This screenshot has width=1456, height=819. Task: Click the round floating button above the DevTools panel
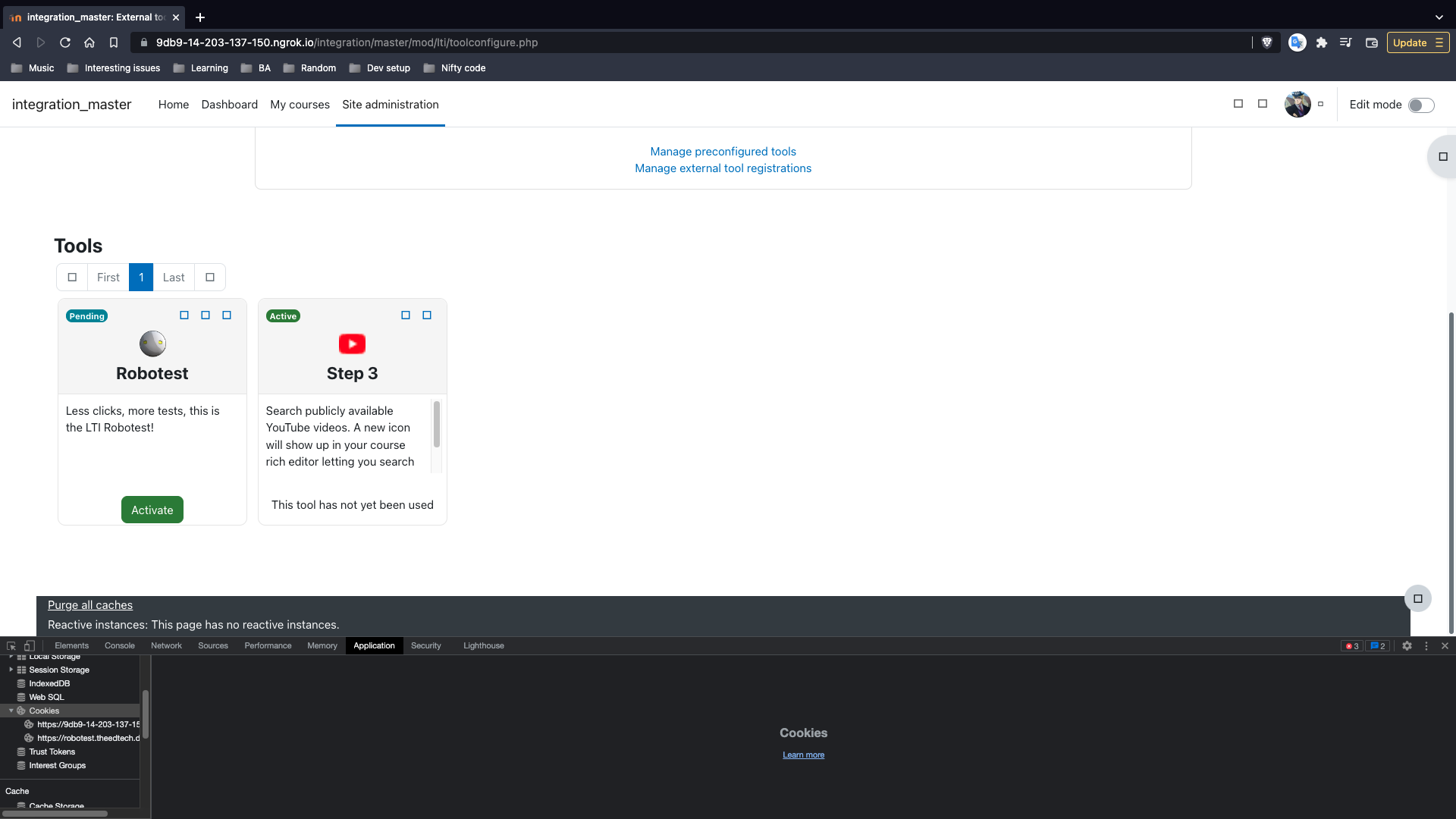1417,598
